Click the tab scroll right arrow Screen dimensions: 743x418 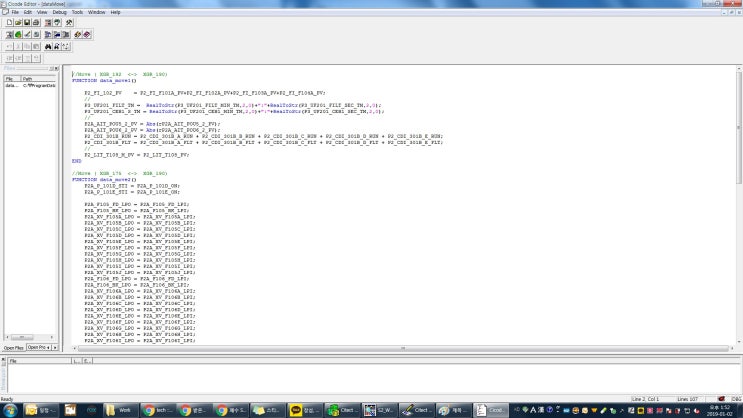tap(57, 347)
